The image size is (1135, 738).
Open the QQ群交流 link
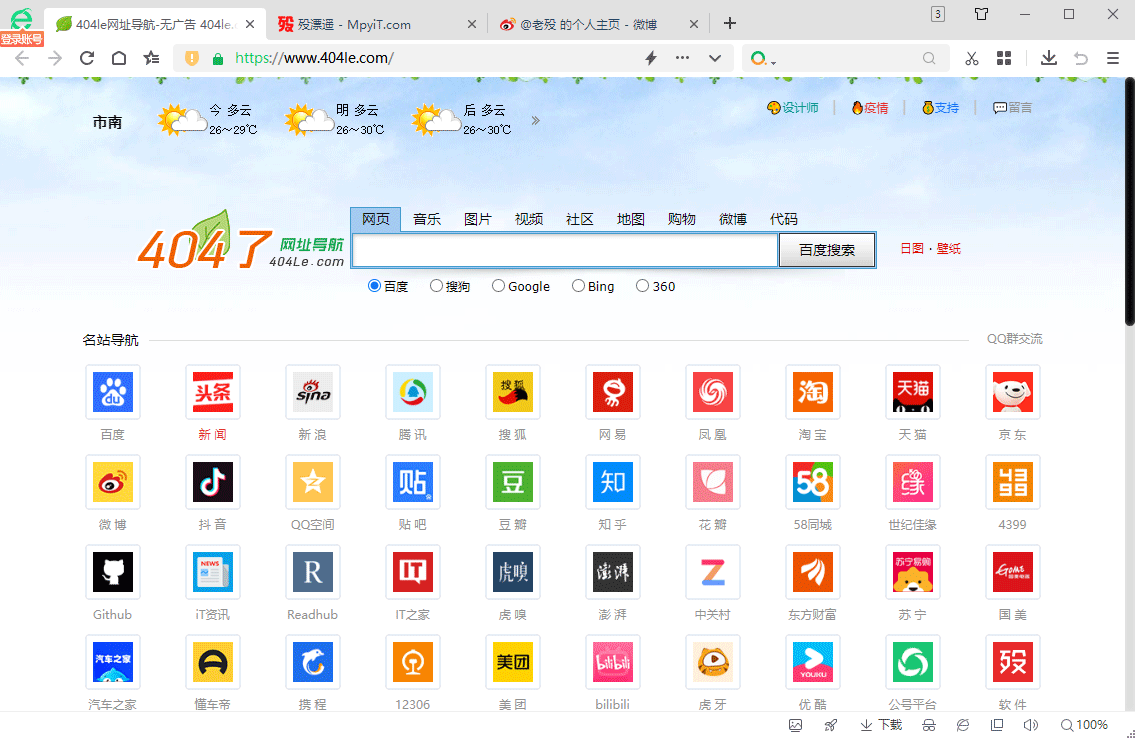[1014, 339]
